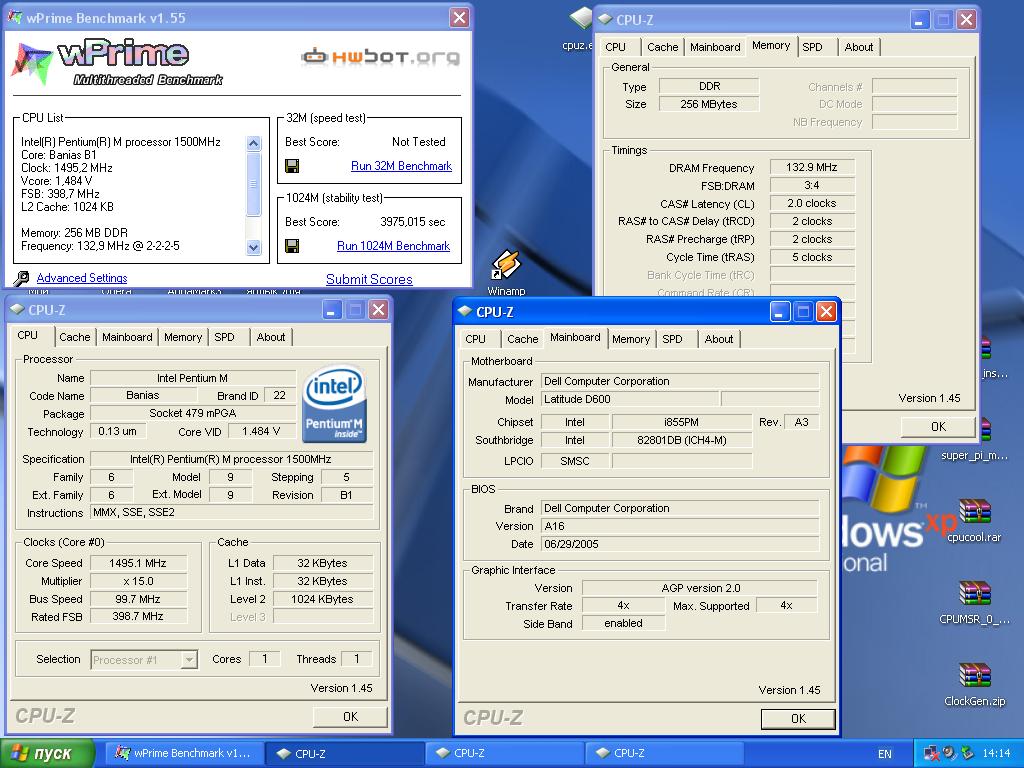Click the CAS# Latency value 2.0 clocks
Screen dimensions: 1024x768
pos(812,203)
